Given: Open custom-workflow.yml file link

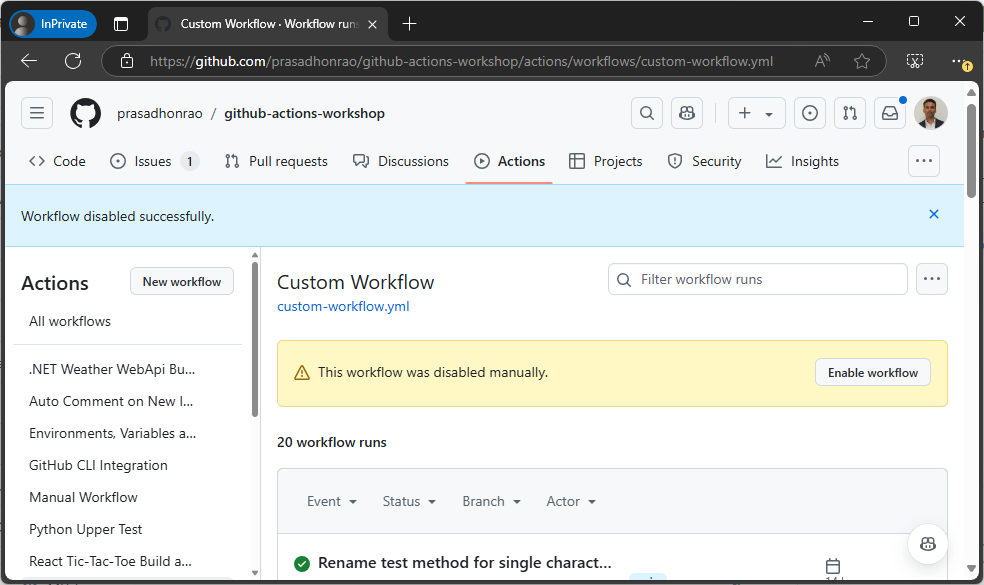Looking at the screenshot, I should click(343, 306).
